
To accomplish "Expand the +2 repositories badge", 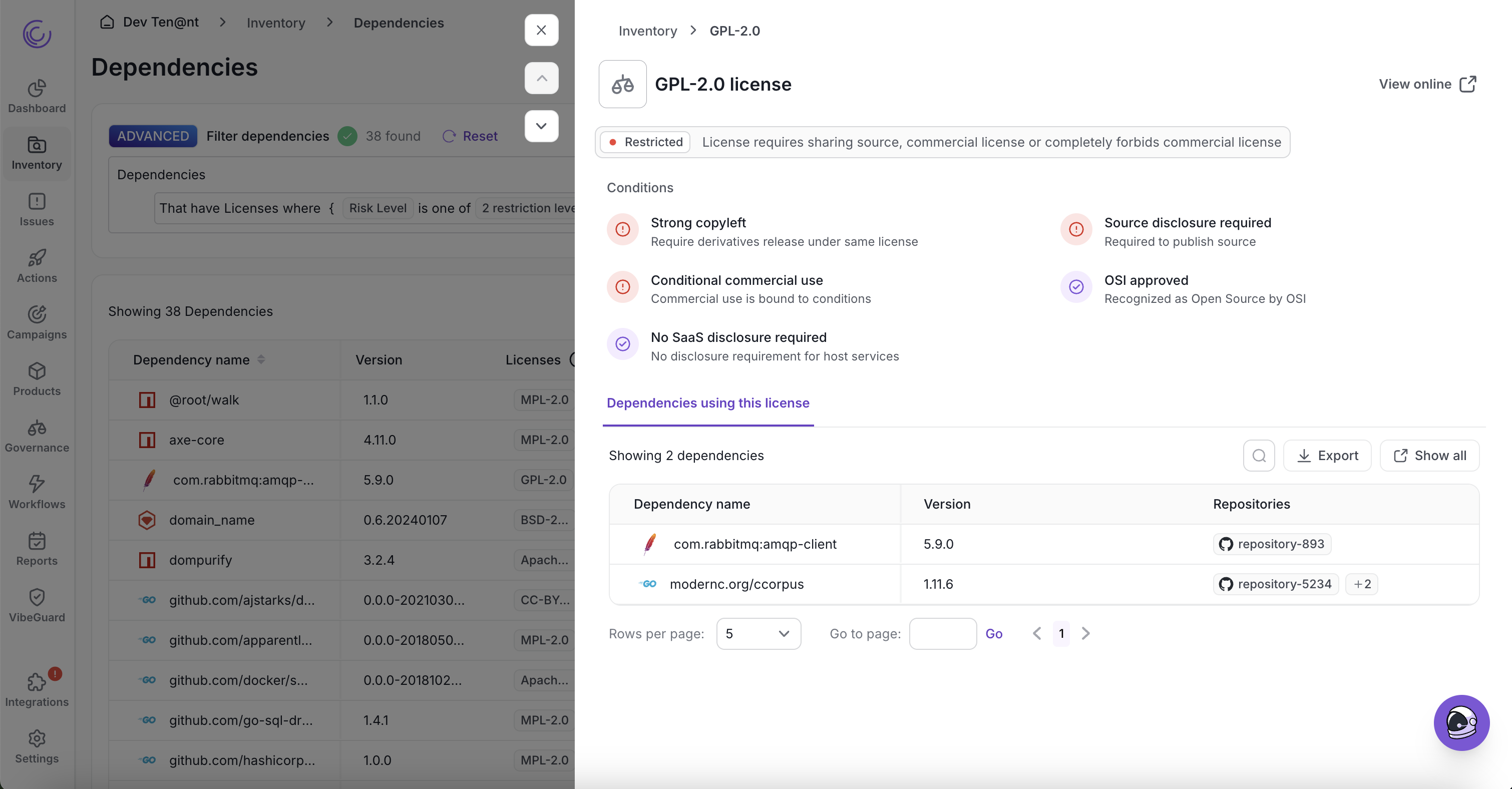I will [1362, 584].
